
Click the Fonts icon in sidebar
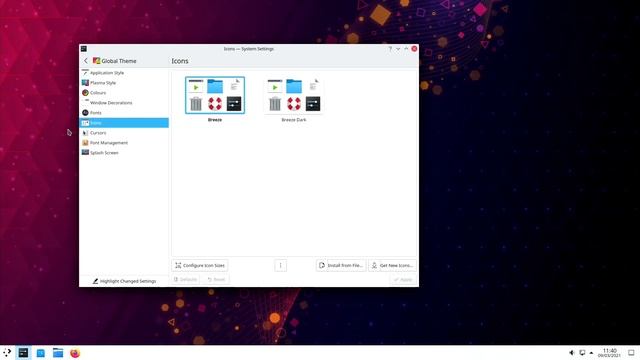[x=85, y=113]
